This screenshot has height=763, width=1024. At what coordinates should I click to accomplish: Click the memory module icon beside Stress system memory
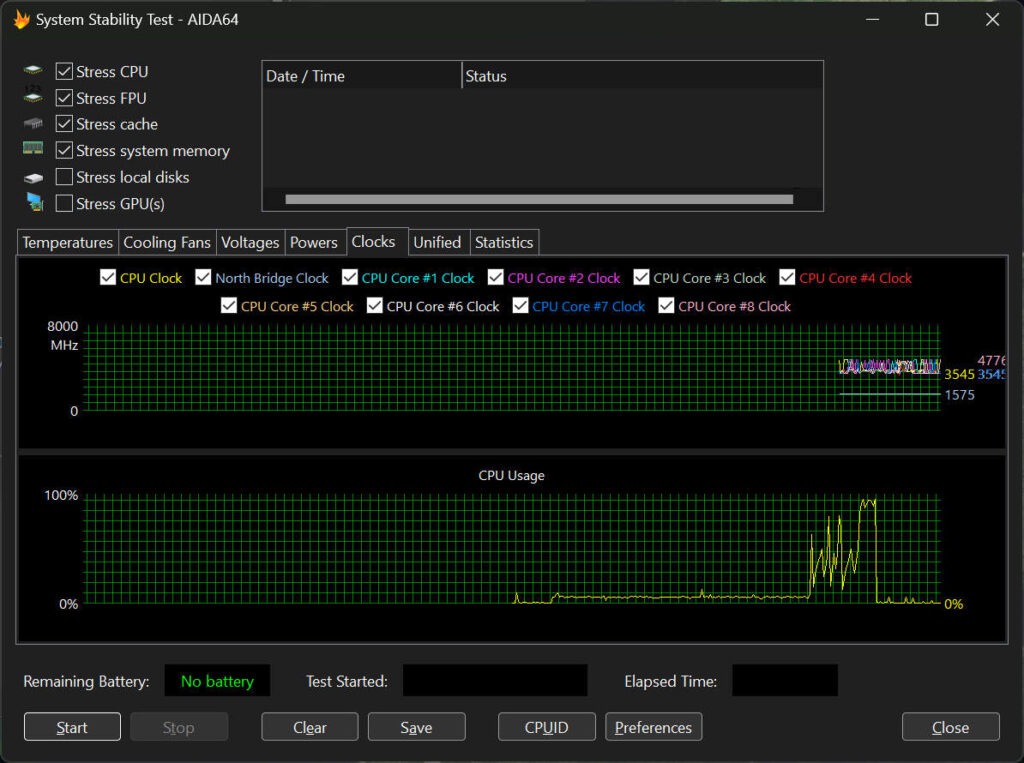tap(33, 149)
